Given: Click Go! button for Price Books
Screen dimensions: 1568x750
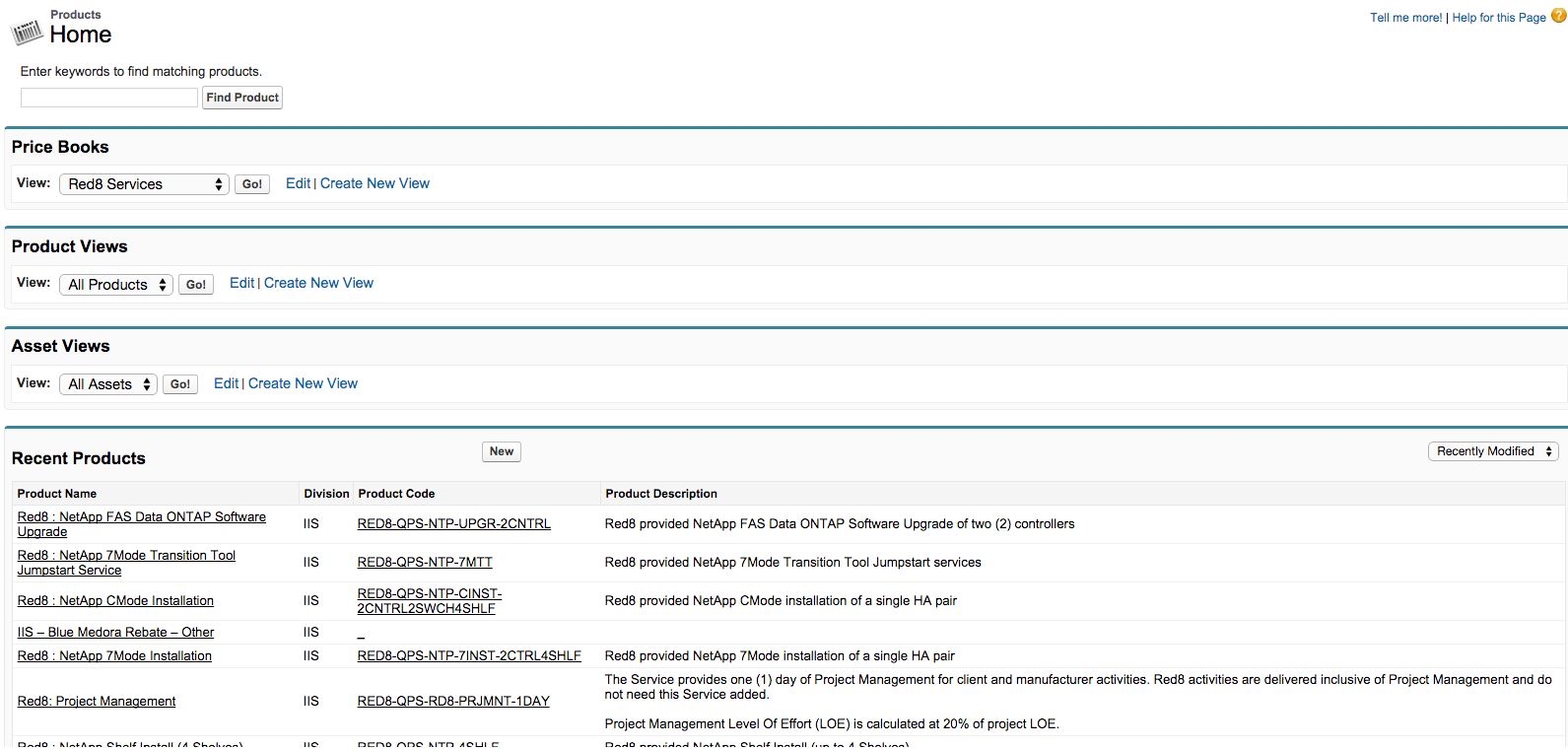Looking at the screenshot, I should (x=252, y=184).
